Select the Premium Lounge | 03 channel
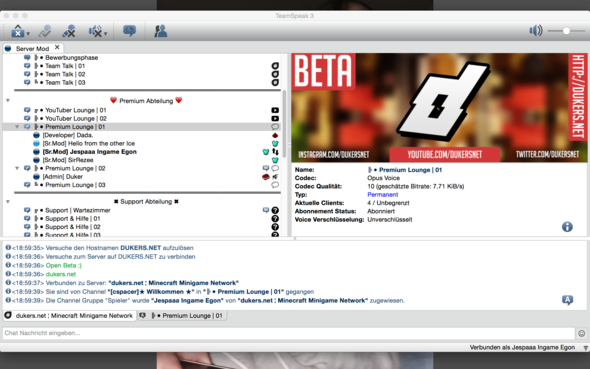The height and width of the screenshot is (369, 590). coord(75,185)
